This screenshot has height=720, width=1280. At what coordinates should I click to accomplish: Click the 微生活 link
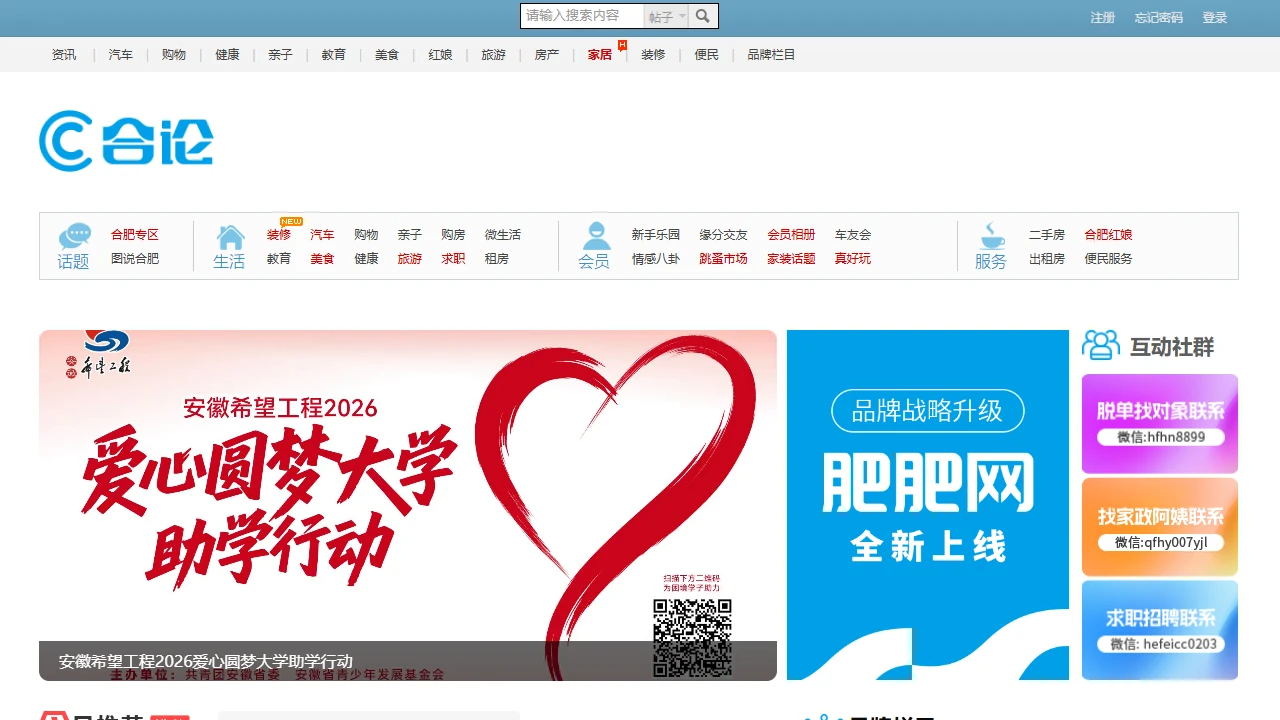(503, 235)
